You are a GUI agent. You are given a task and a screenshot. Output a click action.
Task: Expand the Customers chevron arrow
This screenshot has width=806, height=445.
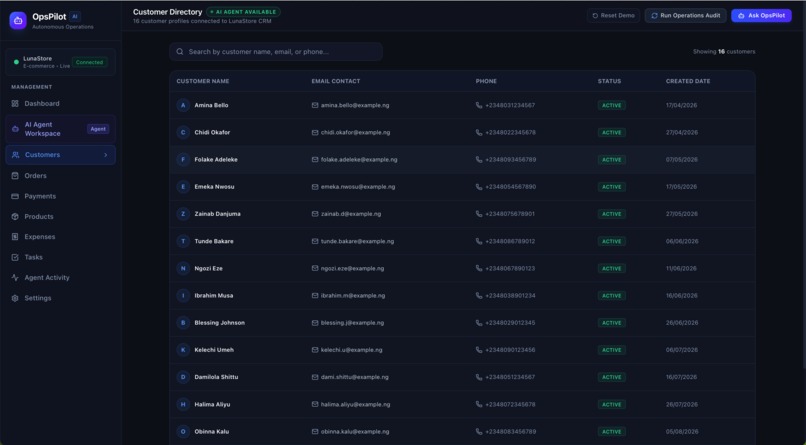click(106, 155)
